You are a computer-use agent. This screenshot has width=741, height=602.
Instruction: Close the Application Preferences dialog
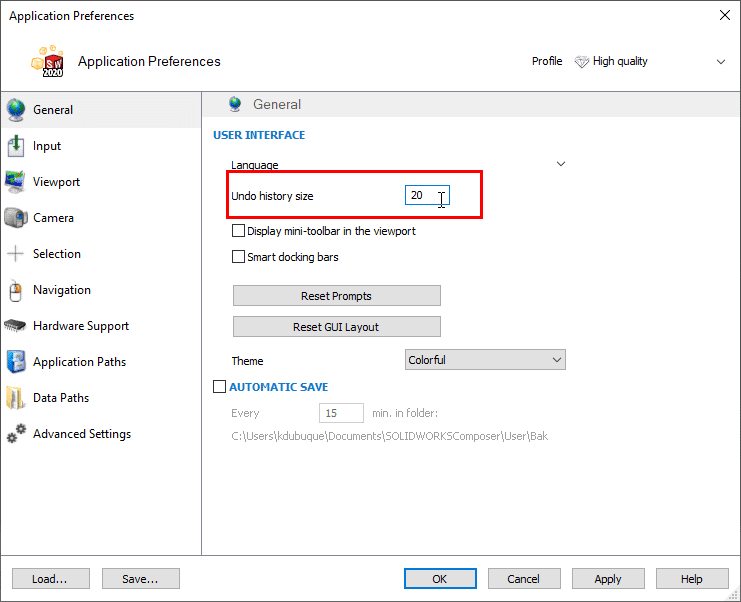click(724, 15)
